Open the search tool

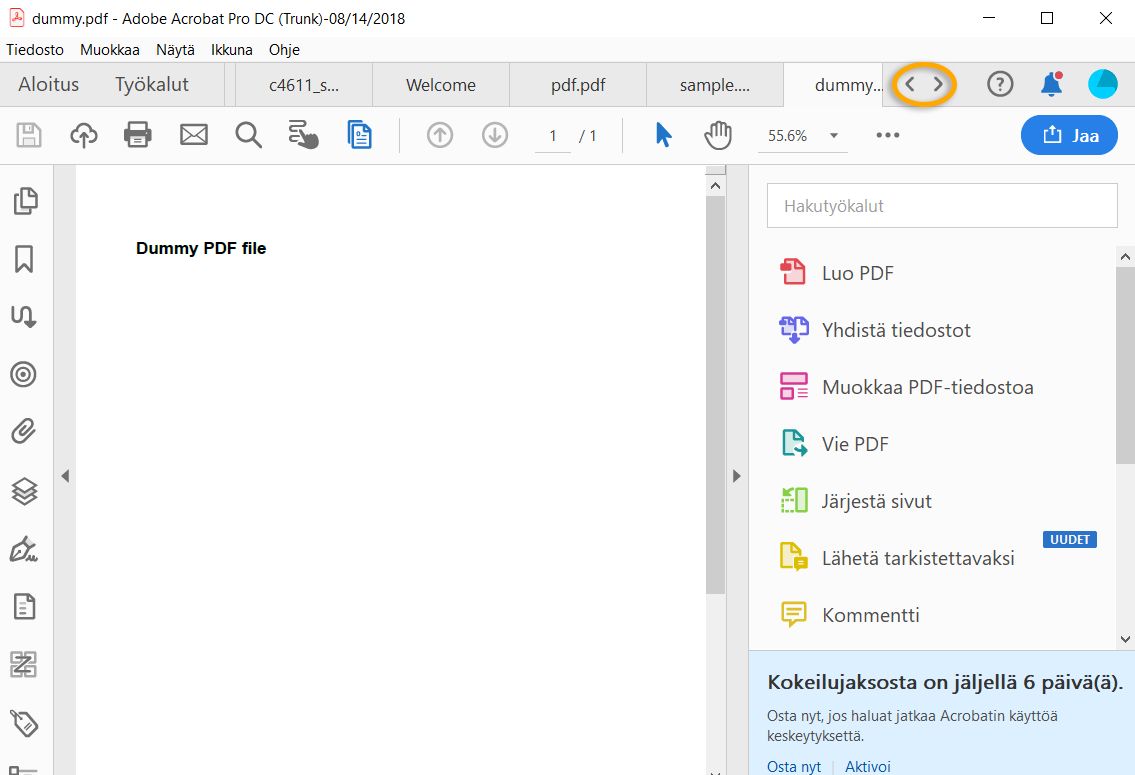247,134
